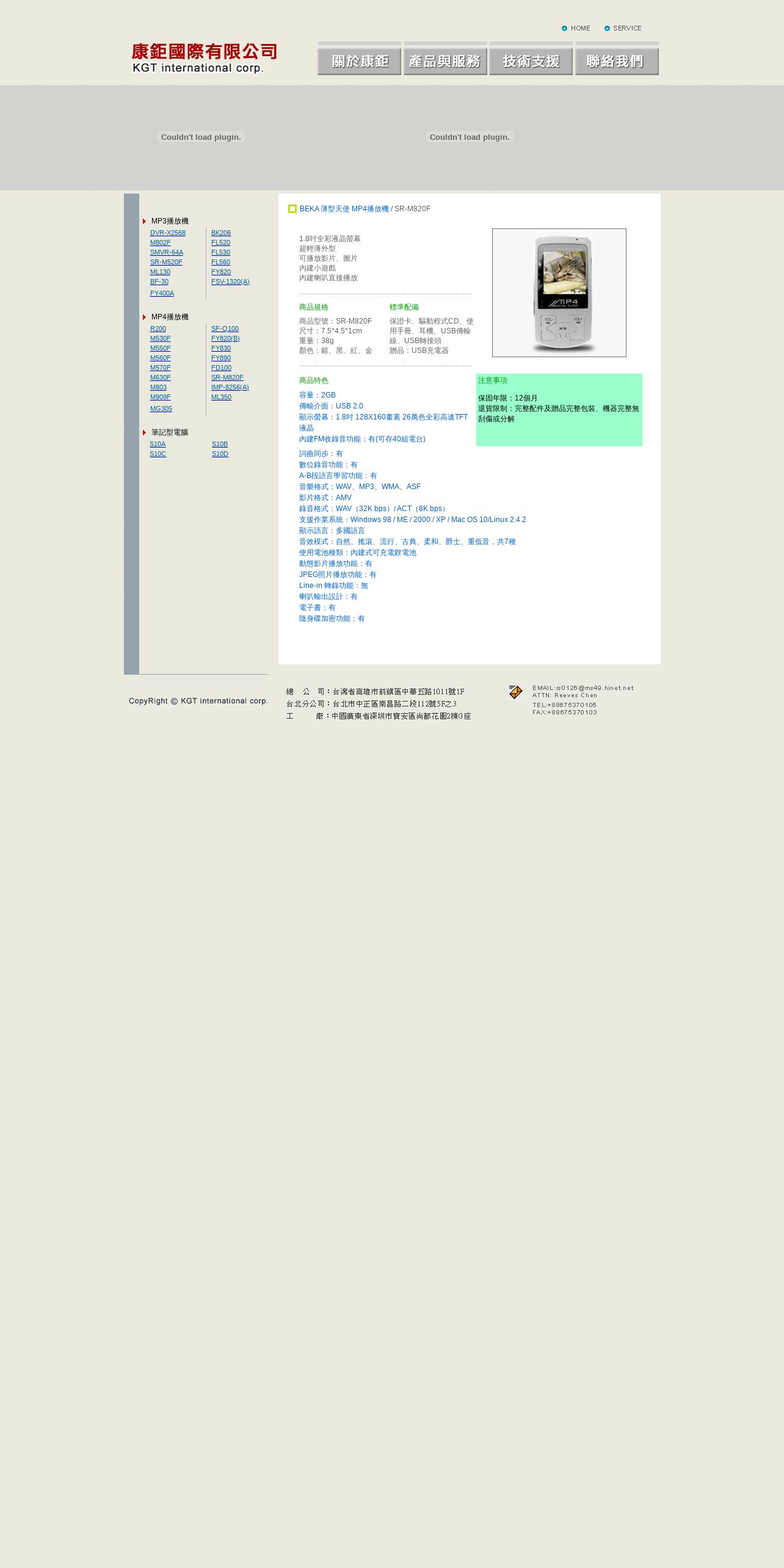Screen dimensions: 784x1568
Task: Open the 聯絡我們 navigation tab
Action: click(617, 59)
